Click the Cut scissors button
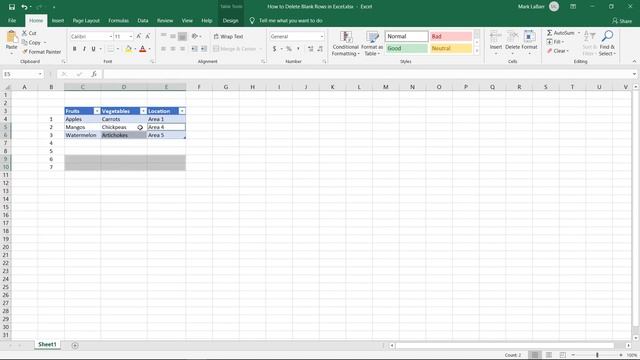The height and width of the screenshot is (360, 640). (x=29, y=33)
